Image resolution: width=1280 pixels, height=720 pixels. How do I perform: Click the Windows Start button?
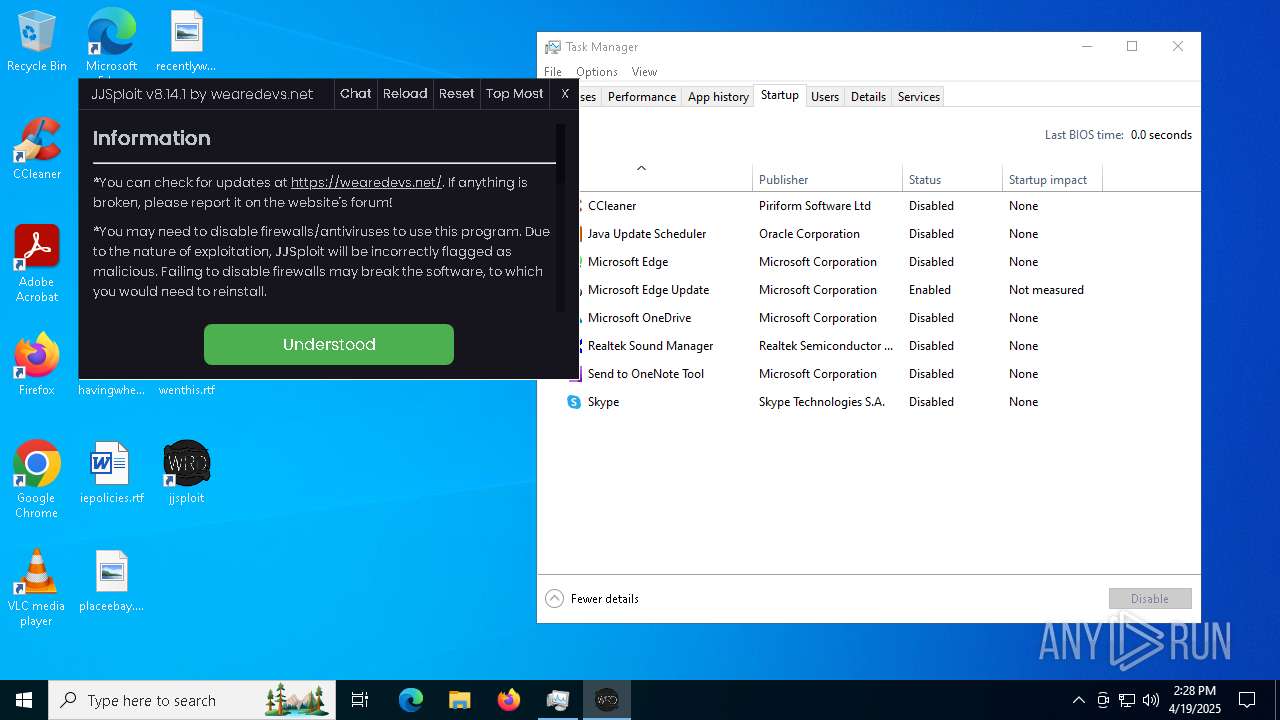(24, 700)
